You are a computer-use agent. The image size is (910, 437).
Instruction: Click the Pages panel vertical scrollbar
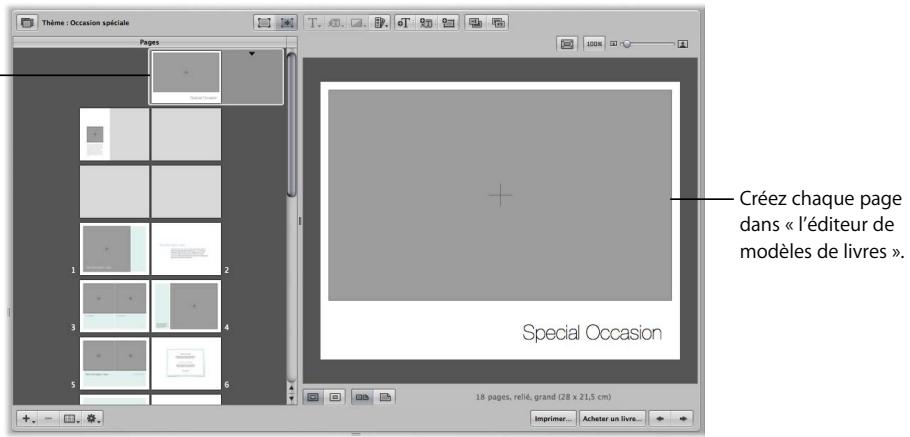point(292,125)
